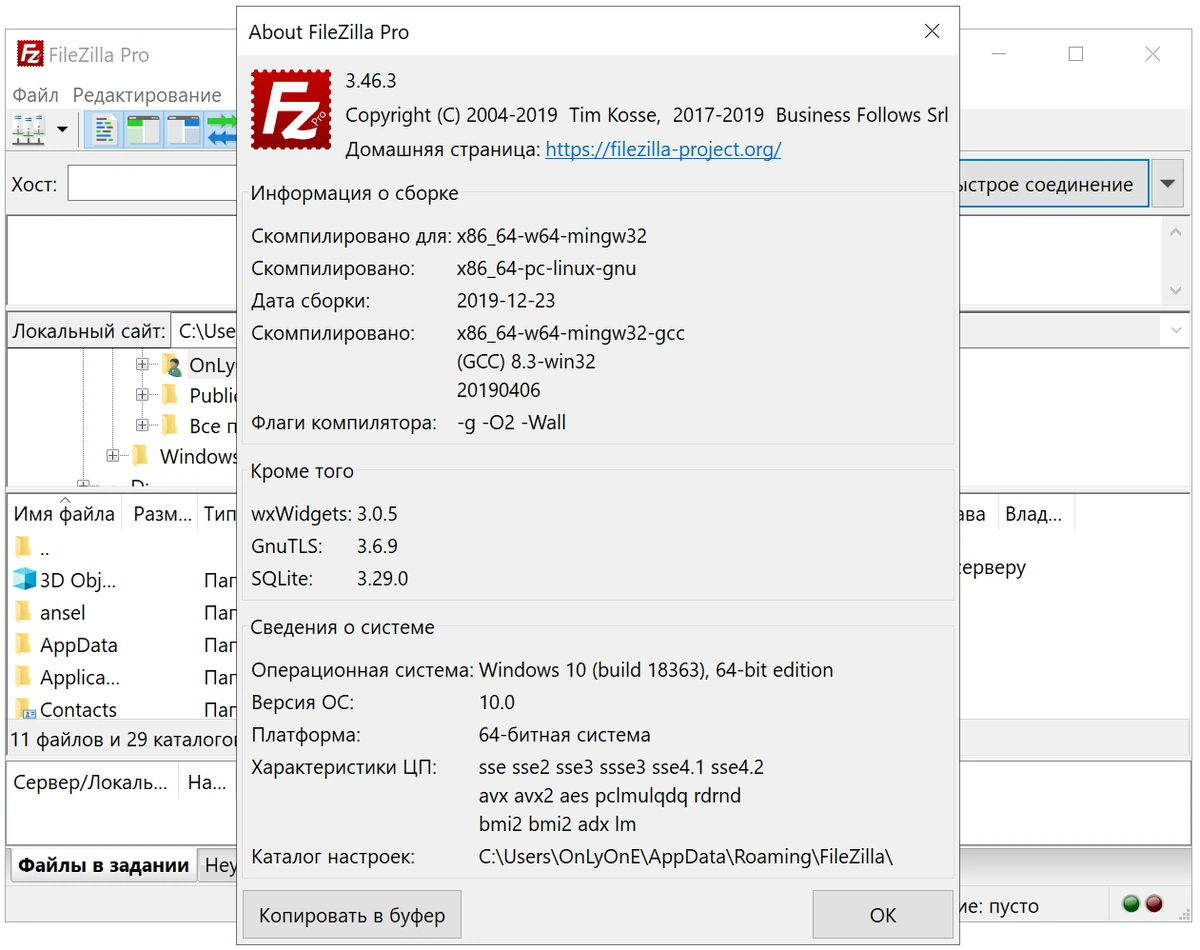The height and width of the screenshot is (950, 1200).
Task: Click the Public folder icon in tree
Action: 170,395
